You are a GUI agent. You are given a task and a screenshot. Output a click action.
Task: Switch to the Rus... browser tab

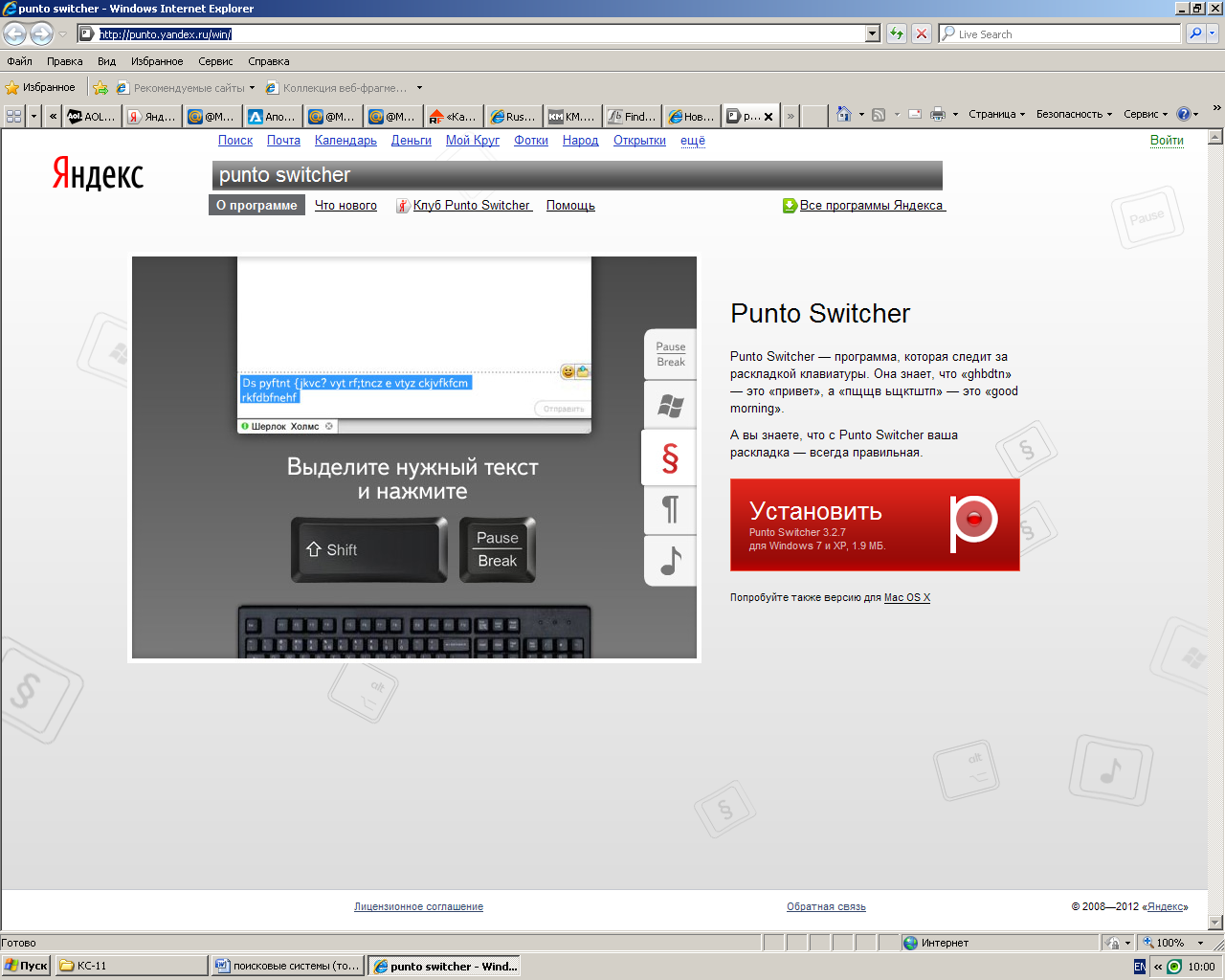pos(512,117)
